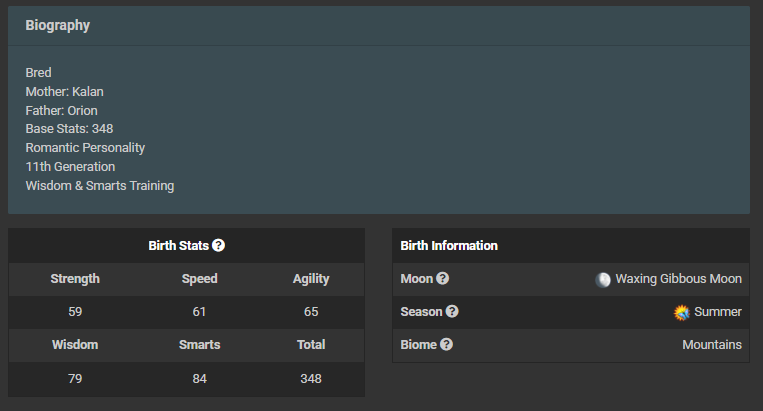Viewport: 763px width, 411px height.
Task: Select the Father: Orion text
Action: coord(61,110)
